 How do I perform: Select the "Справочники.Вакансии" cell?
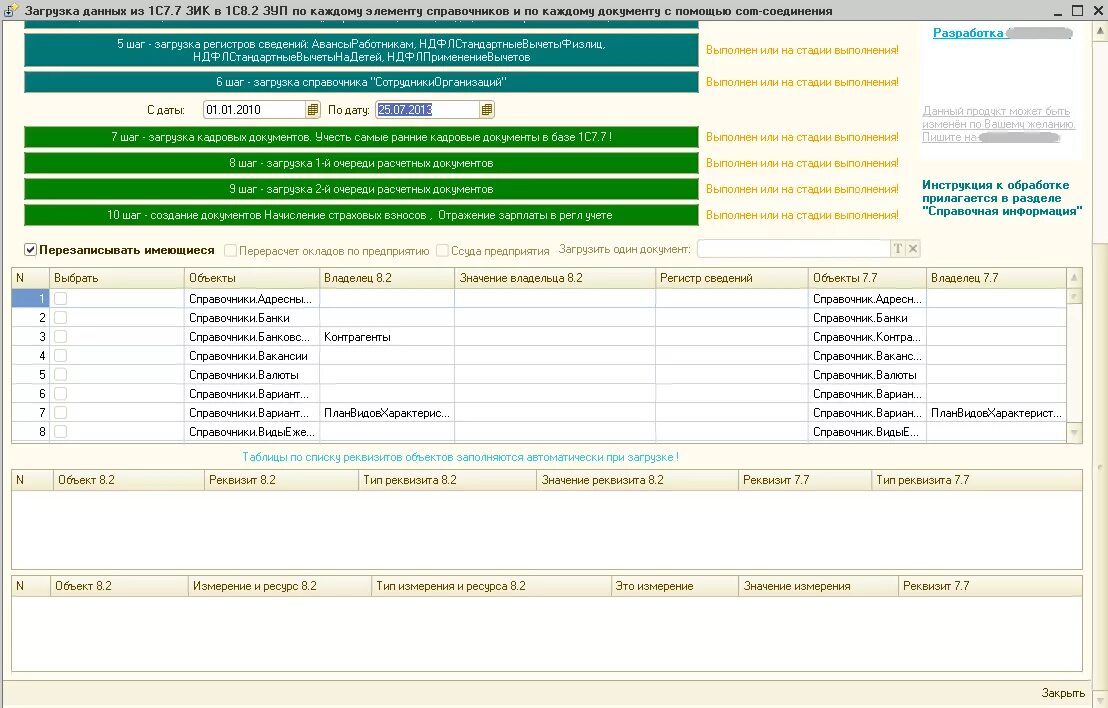click(x=252, y=356)
